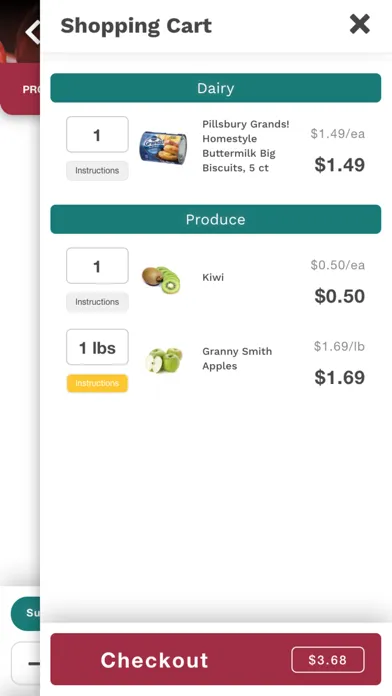
Task: Open the Granny Smith Apples image
Action: (164, 360)
